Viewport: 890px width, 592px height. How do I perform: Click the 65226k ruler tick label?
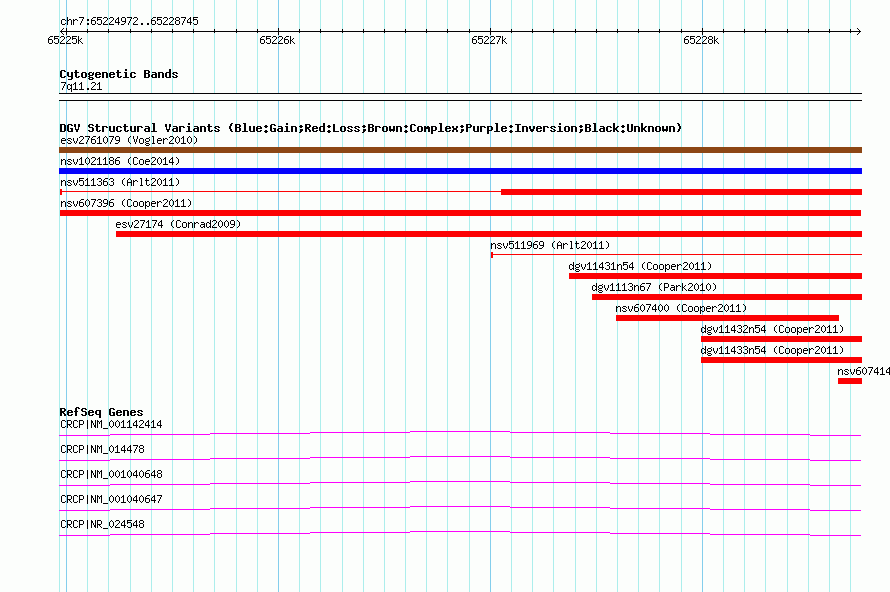tap(277, 41)
